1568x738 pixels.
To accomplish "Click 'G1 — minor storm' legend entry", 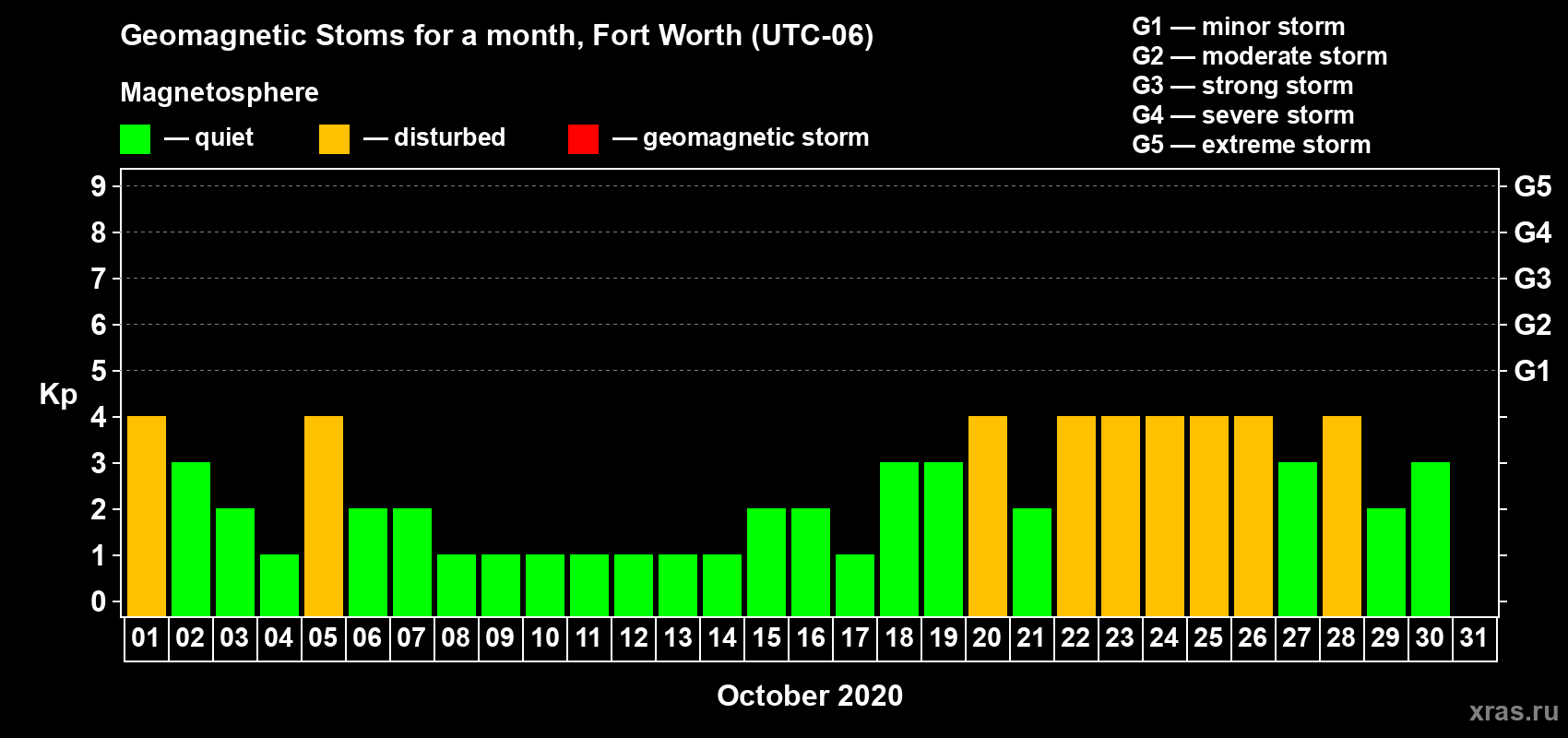I will point(1239,27).
